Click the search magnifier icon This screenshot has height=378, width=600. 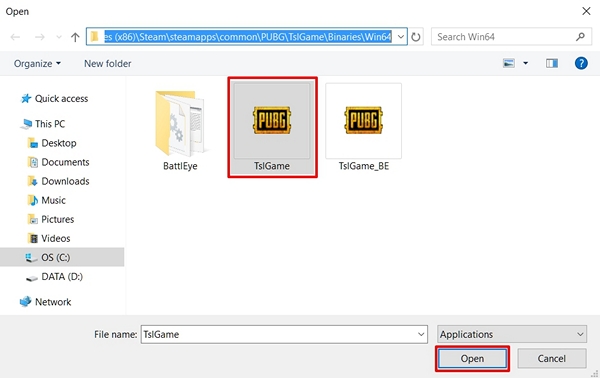pos(580,37)
